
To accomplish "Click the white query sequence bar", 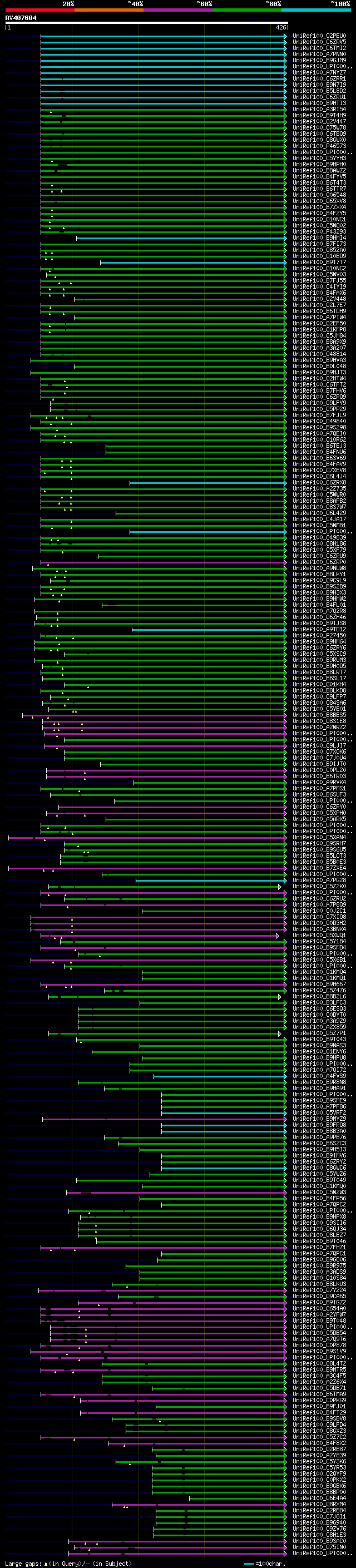I will point(146,23).
